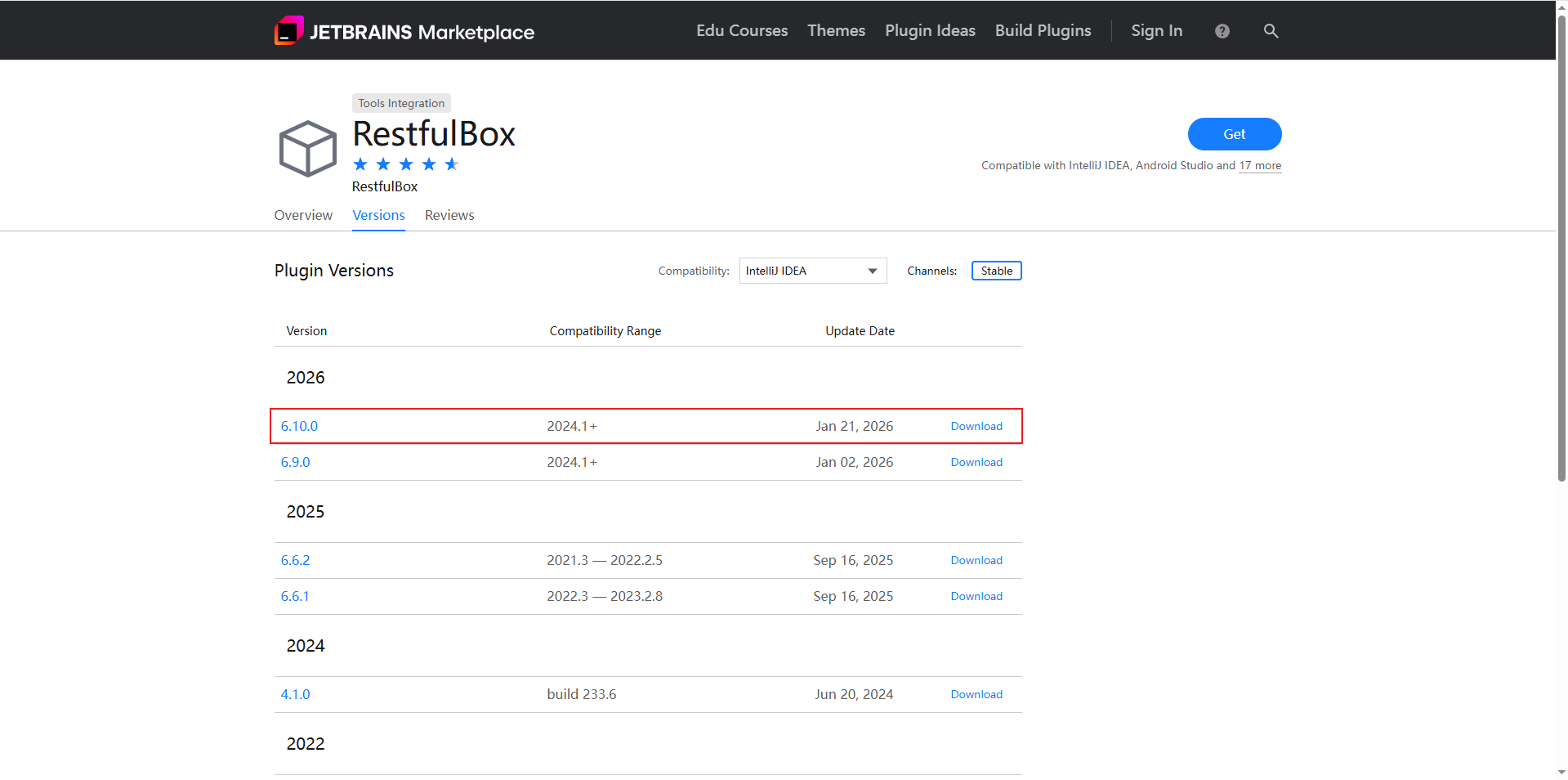Switch to the Reviews tab
This screenshot has height=780, width=1568.
pos(449,215)
